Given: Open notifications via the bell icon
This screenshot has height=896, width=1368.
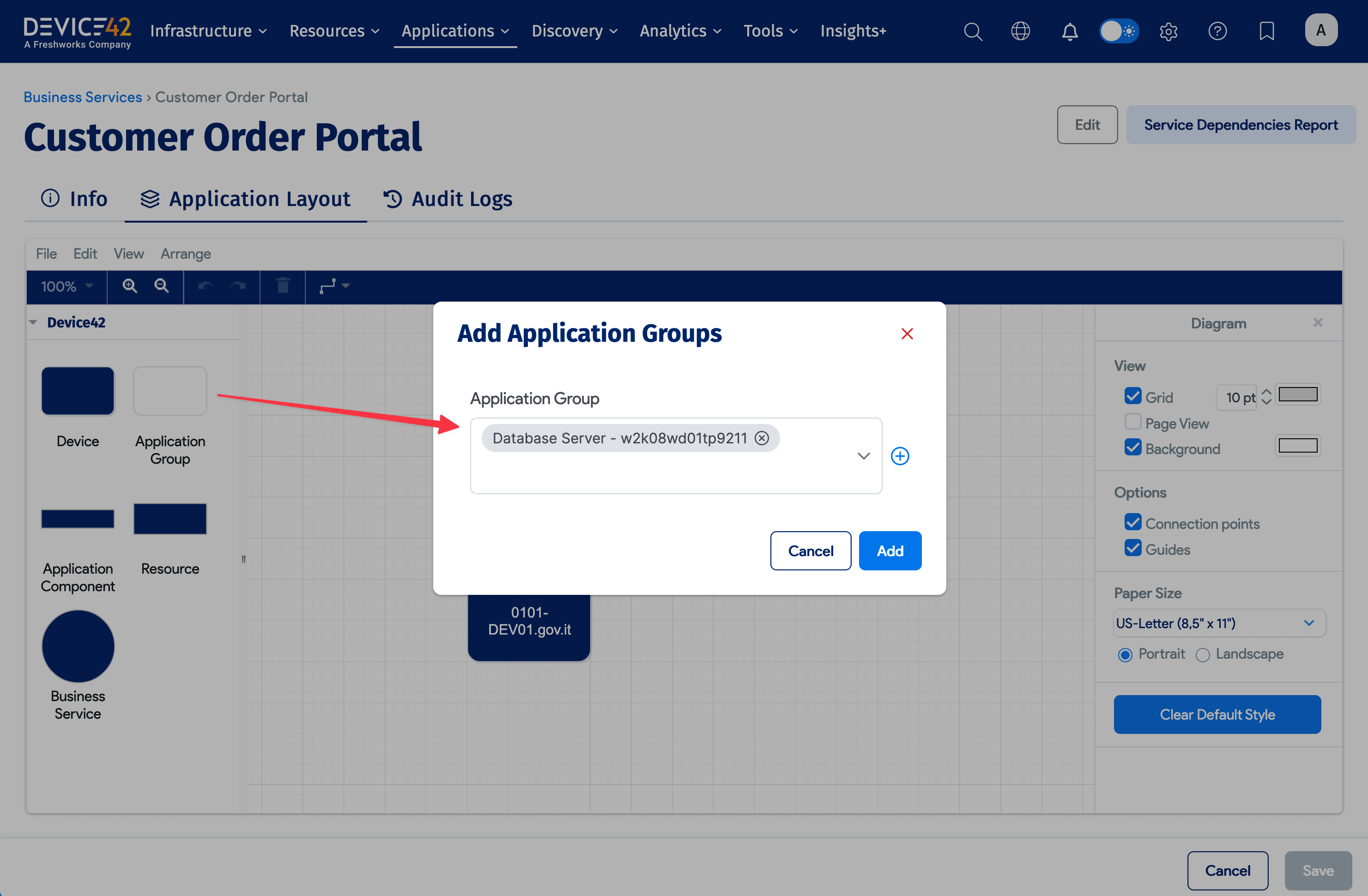Looking at the screenshot, I should (x=1070, y=31).
